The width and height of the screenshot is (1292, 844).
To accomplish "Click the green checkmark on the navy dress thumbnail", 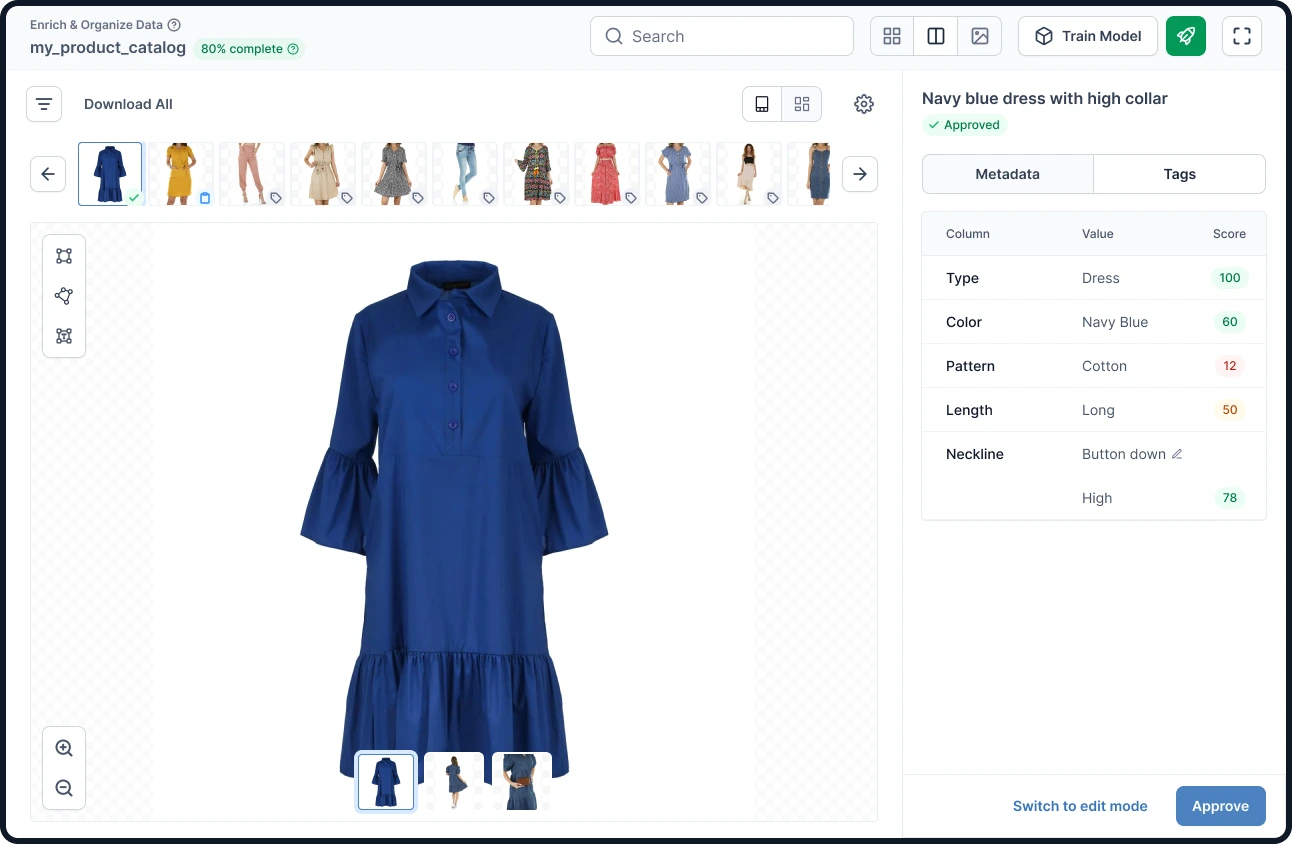I will pyautogui.click(x=134, y=198).
